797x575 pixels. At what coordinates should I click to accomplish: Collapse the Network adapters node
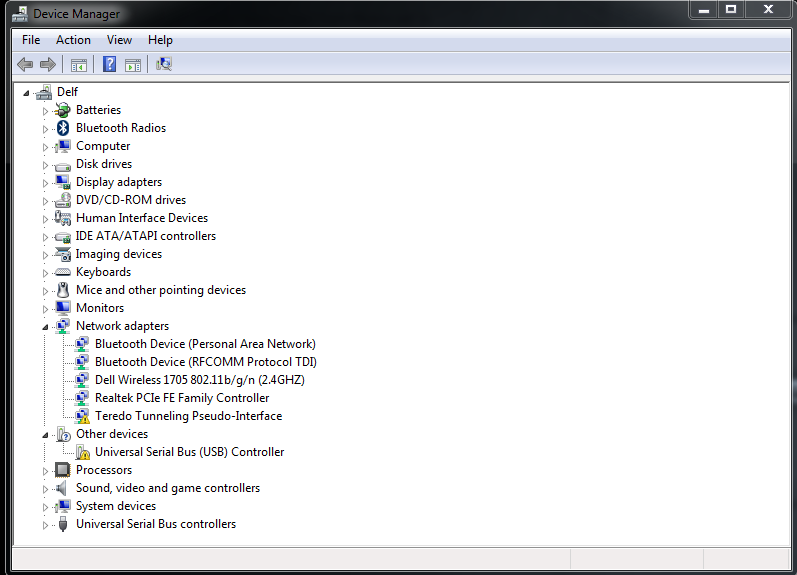tap(45, 327)
